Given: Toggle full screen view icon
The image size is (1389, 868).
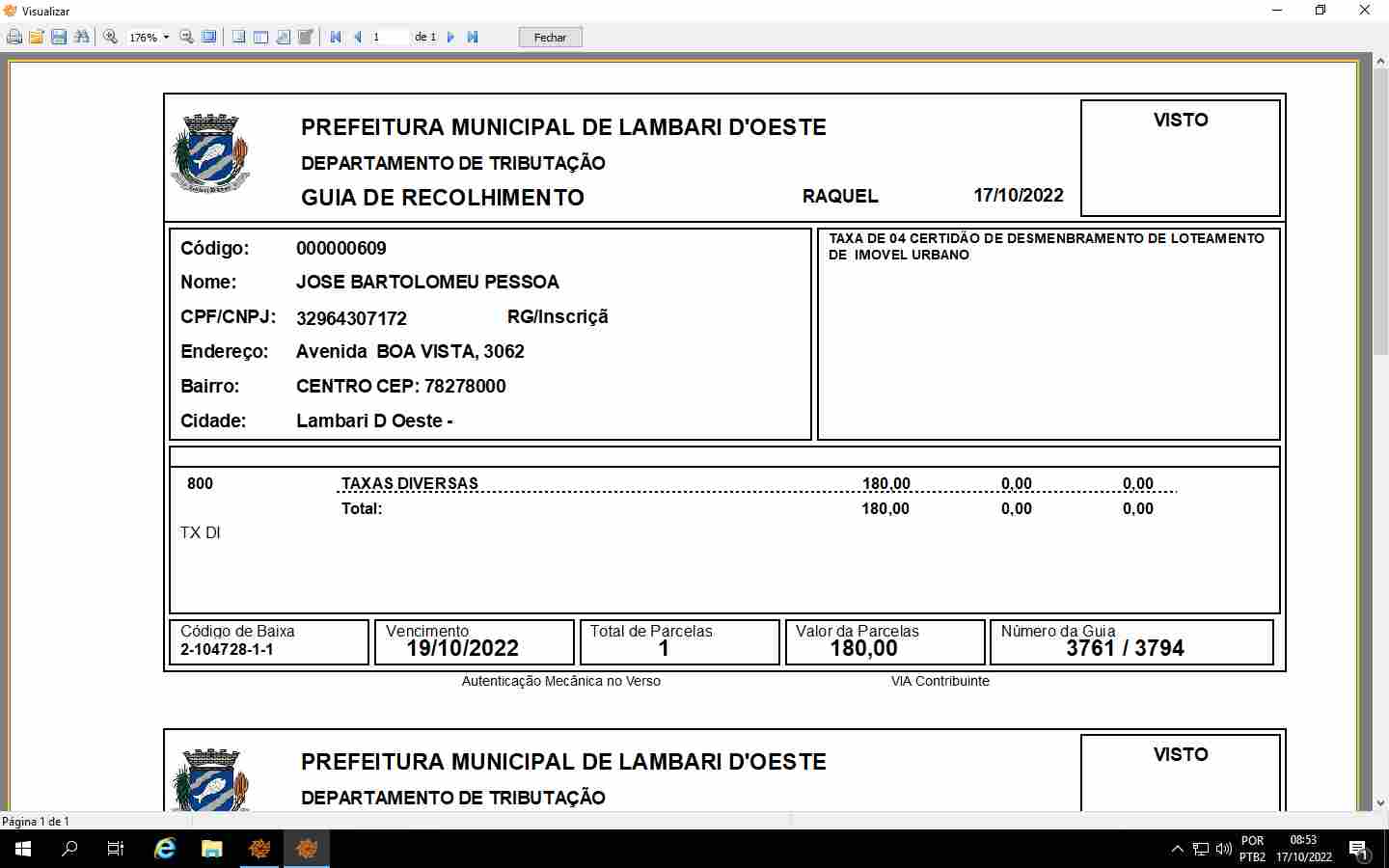Looking at the screenshot, I should (208, 38).
